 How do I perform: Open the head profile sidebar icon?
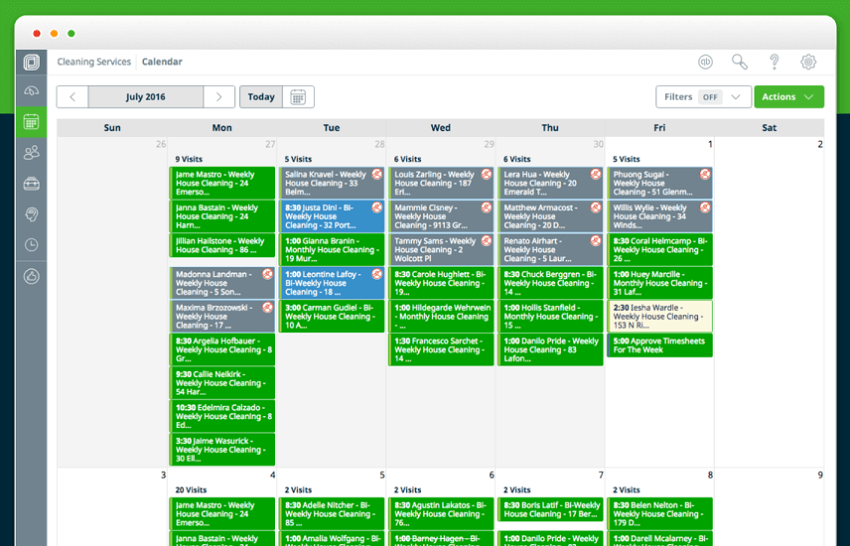click(x=31, y=215)
